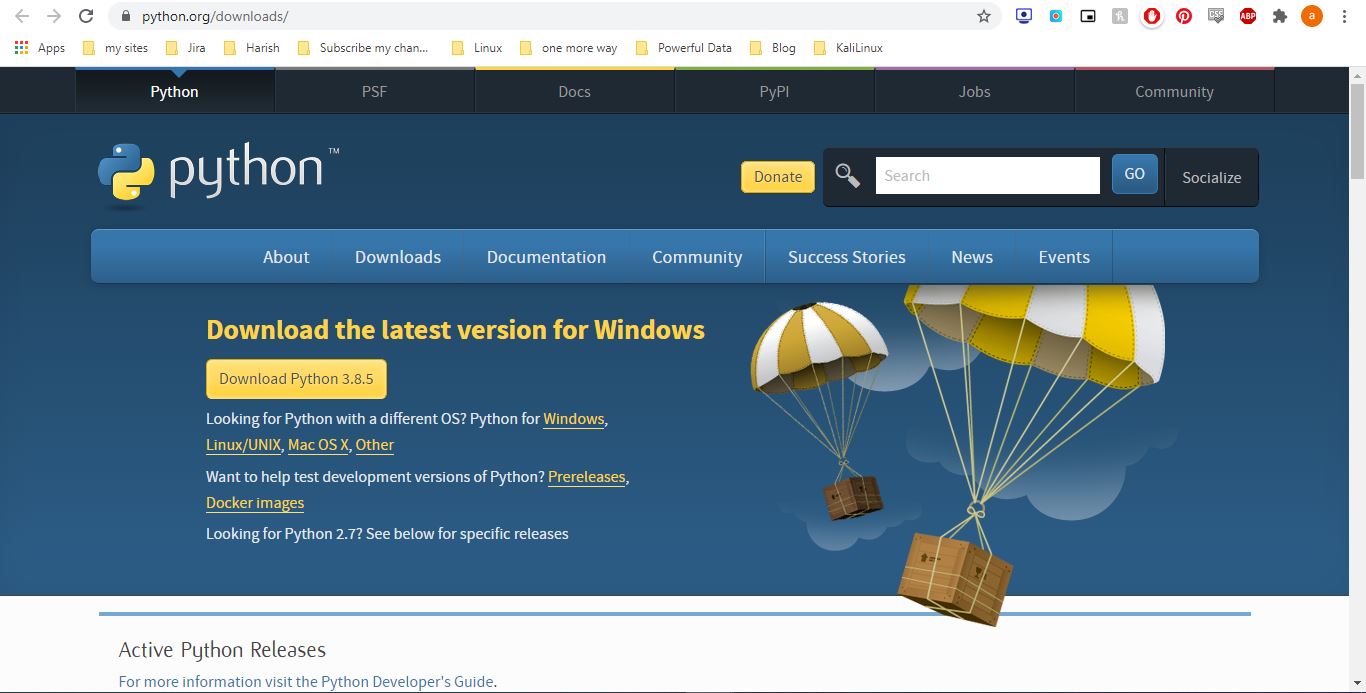
Task: Follow the Other OS link
Action: 375,445
